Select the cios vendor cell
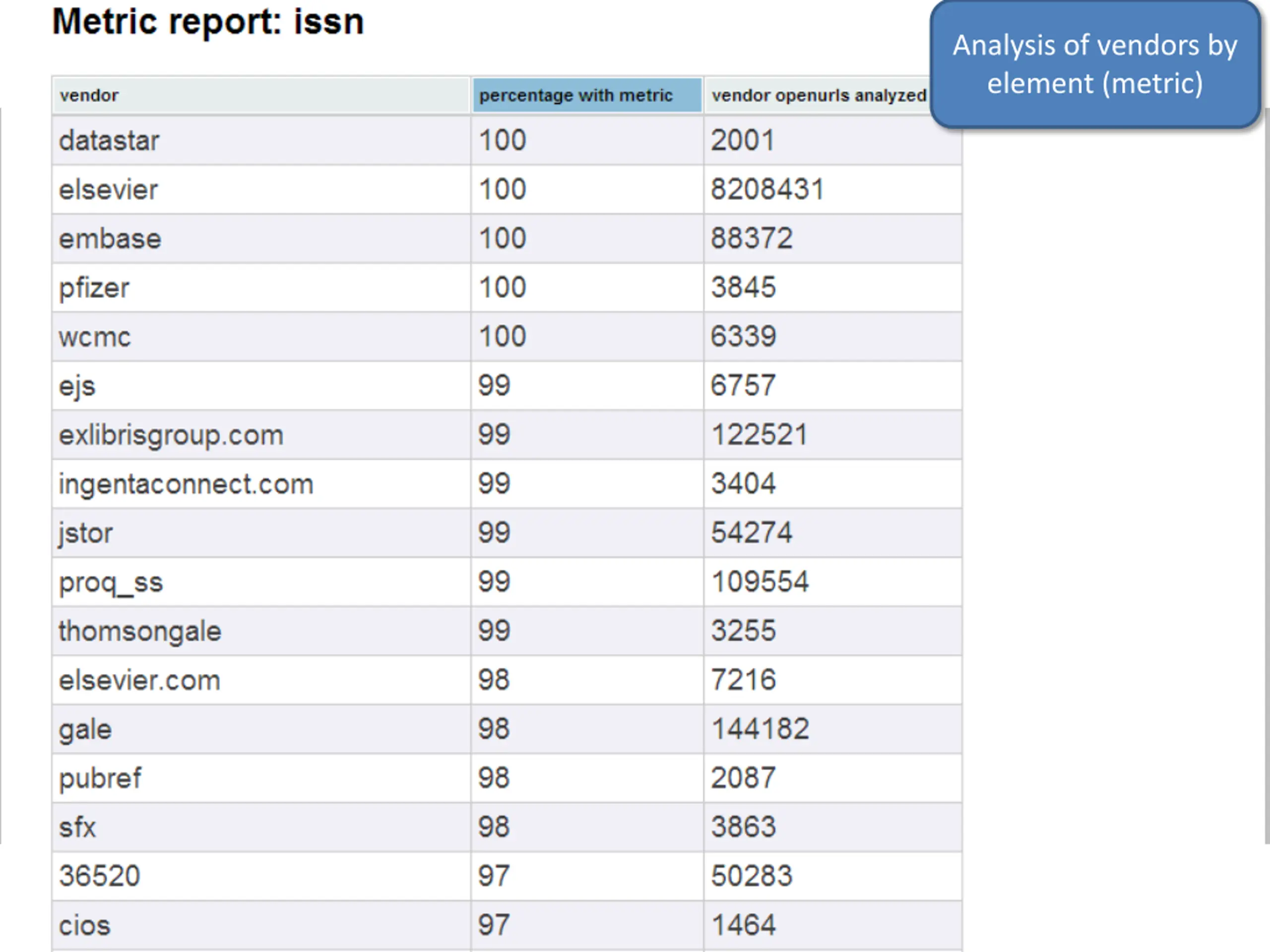Viewport: 1270px width, 952px height. [261, 926]
